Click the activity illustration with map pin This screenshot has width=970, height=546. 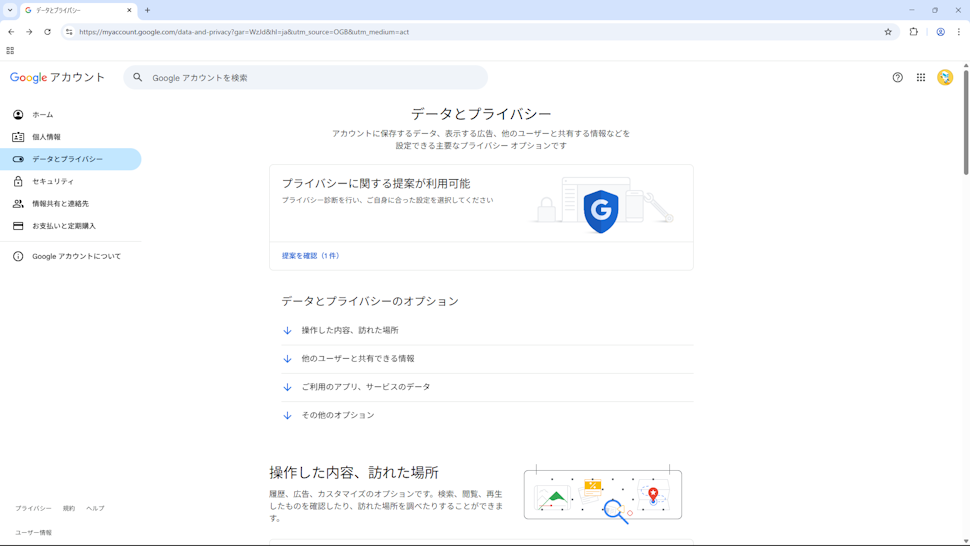pos(603,494)
